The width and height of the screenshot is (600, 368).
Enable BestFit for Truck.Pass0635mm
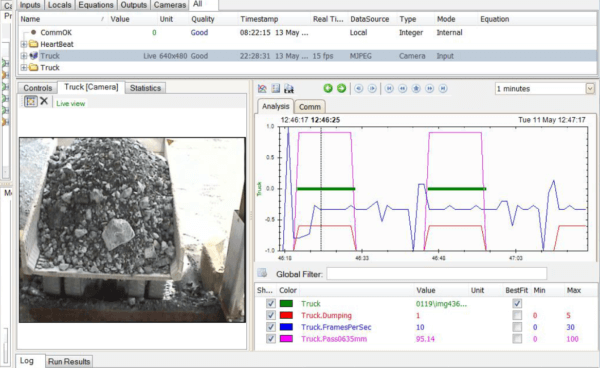tap(517, 339)
